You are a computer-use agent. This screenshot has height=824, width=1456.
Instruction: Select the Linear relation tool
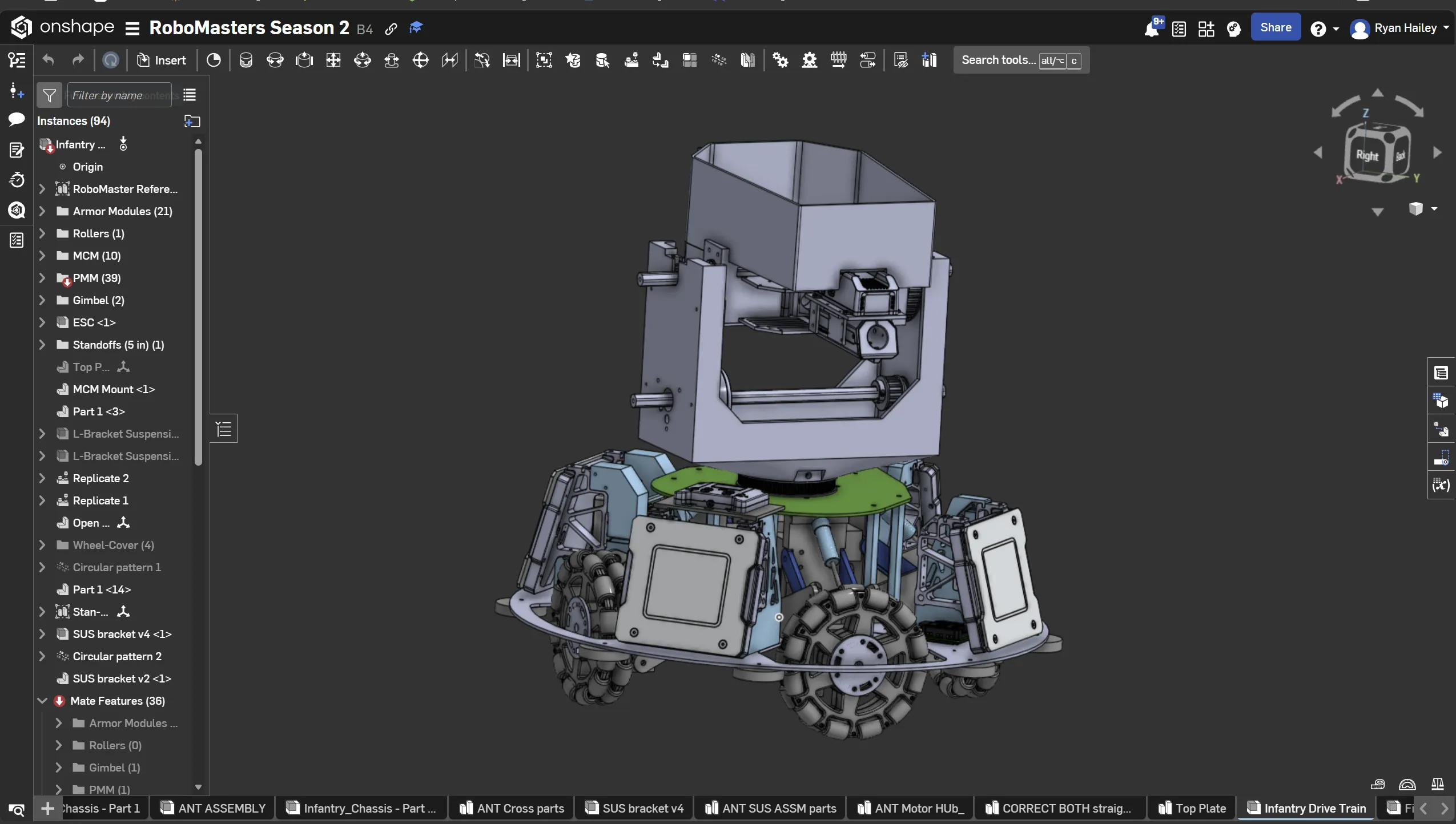[x=868, y=60]
